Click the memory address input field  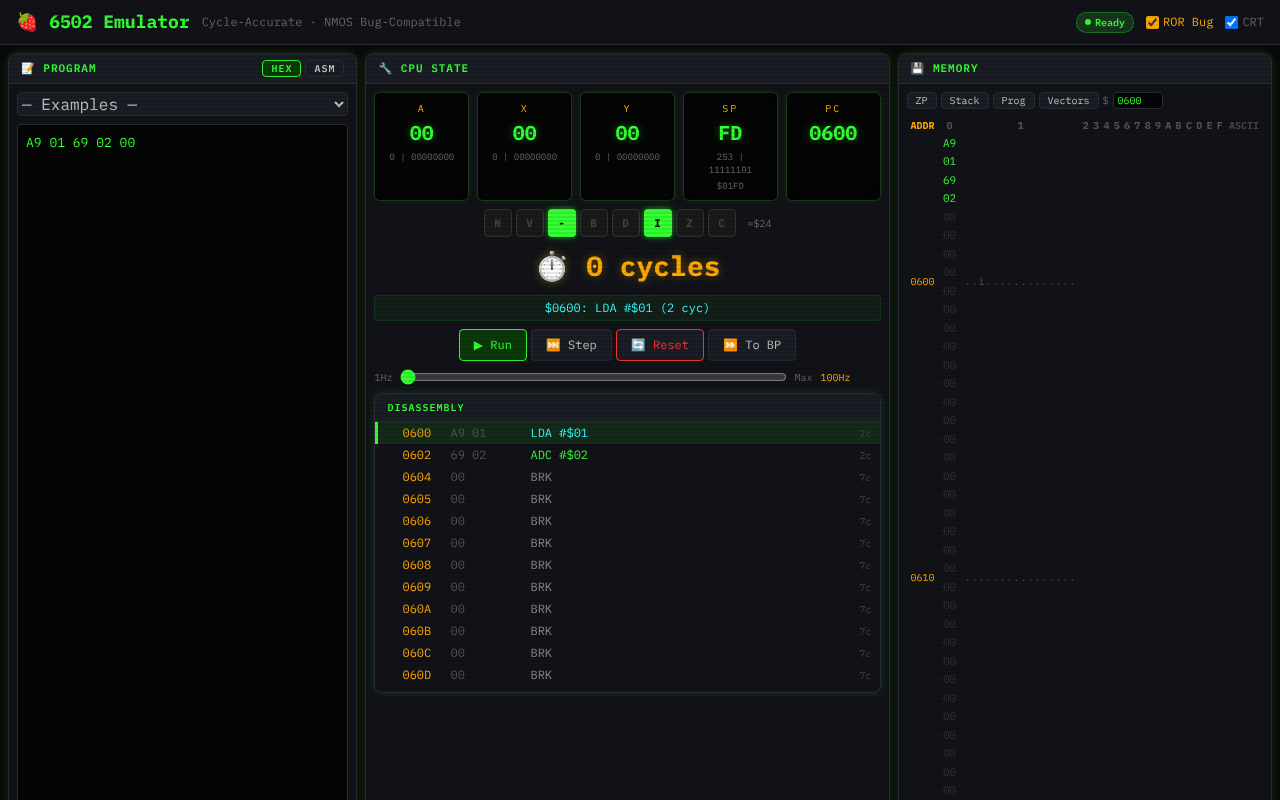click(x=1138, y=100)
